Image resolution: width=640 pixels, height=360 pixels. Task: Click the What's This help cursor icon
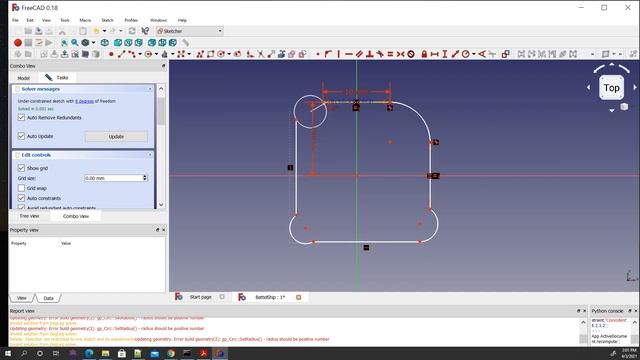point(145,31)
